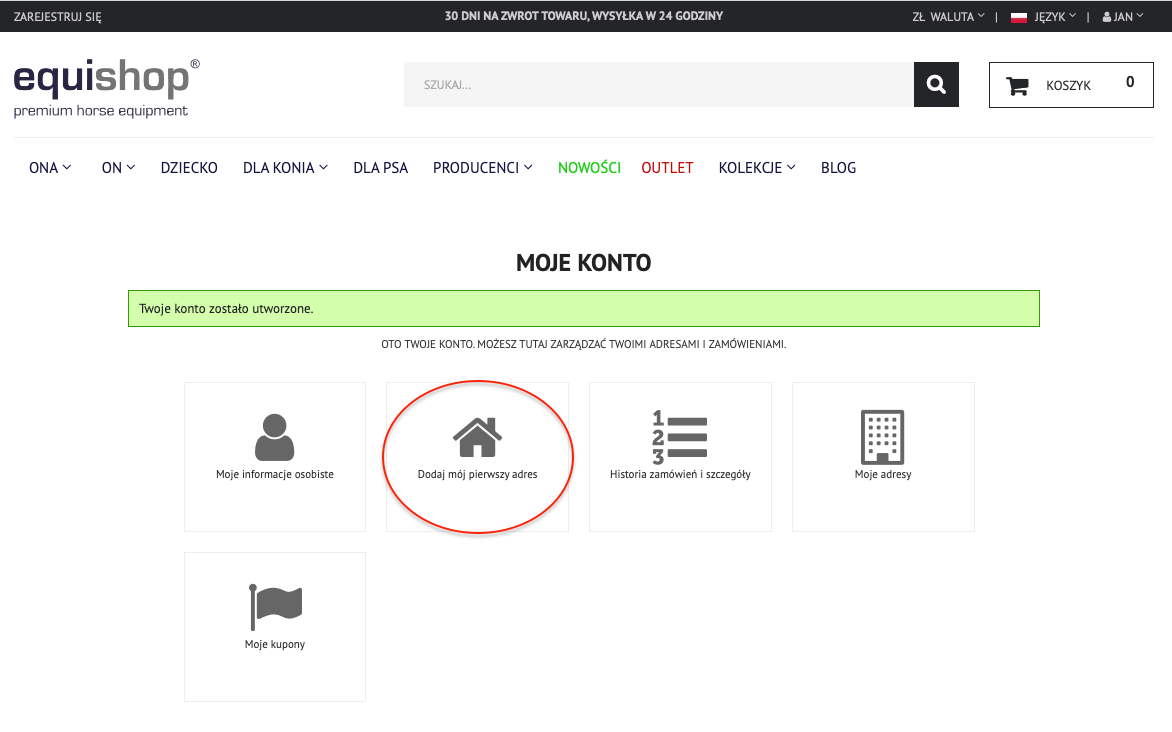Expand the Jan user account menu
The height and width of the screenshot is (732, 1172).
[x=1123, y=17]
